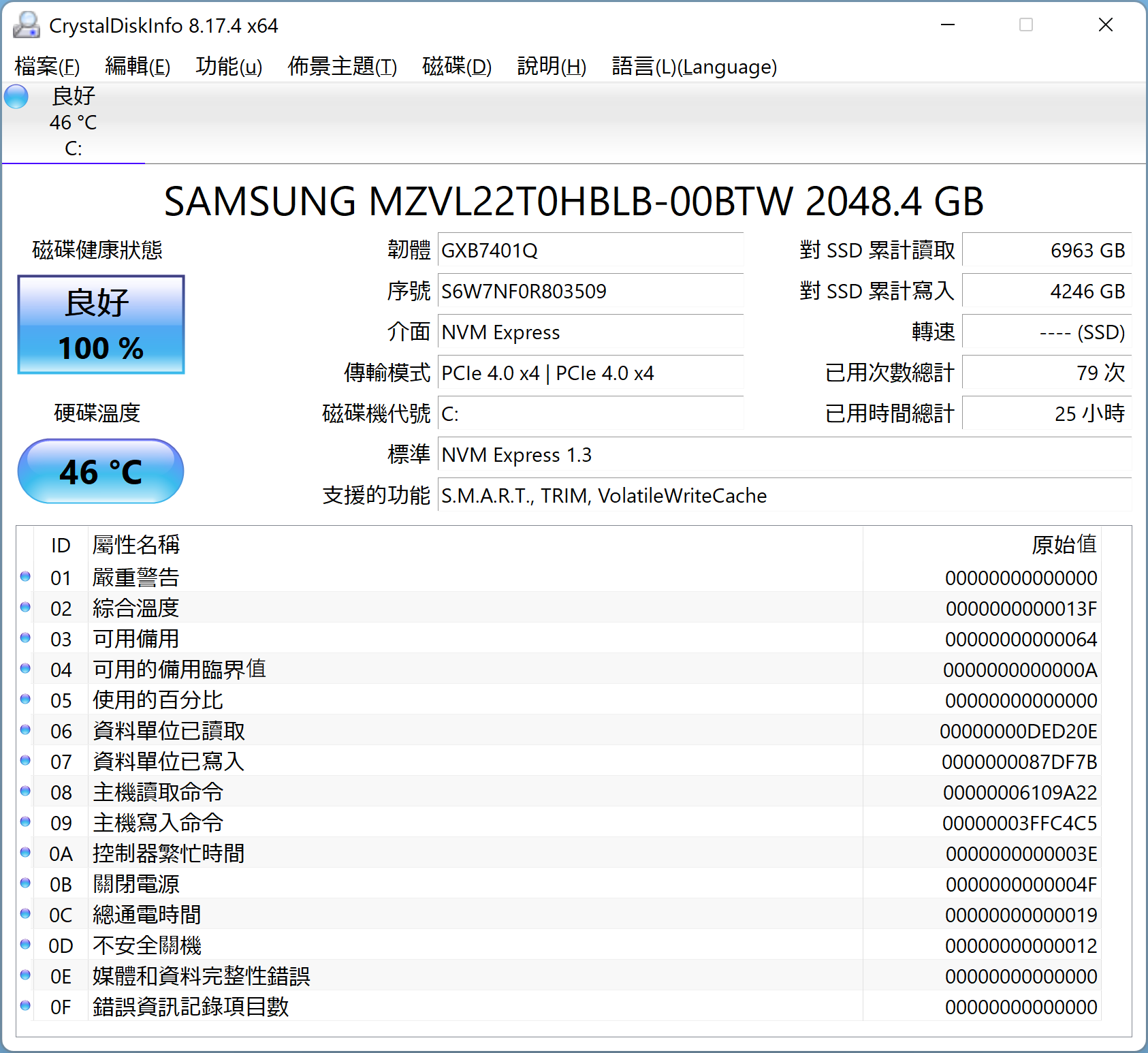
Task: Select the C: drive tab
Action: [x=73, y=123]
